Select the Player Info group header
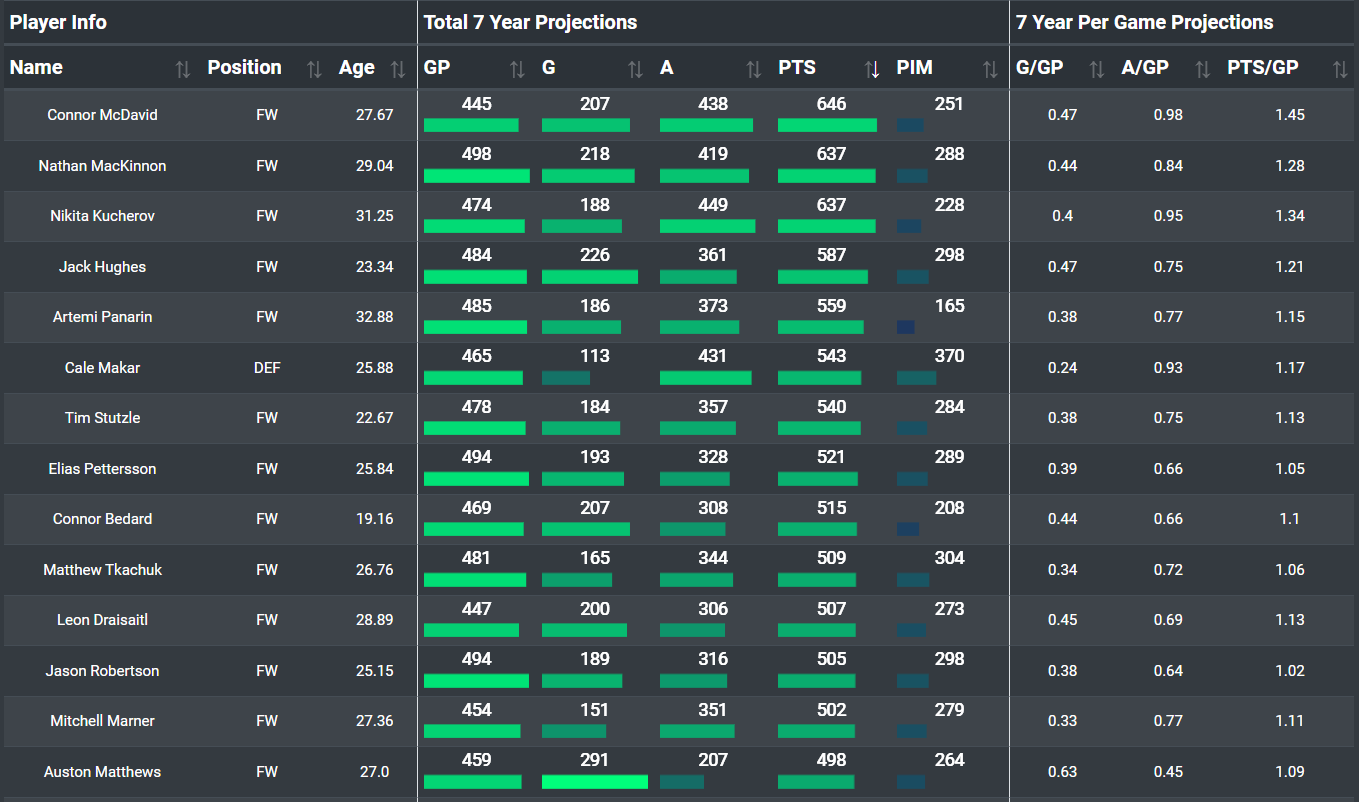The image size is (1359, 802). pos(58,22)
